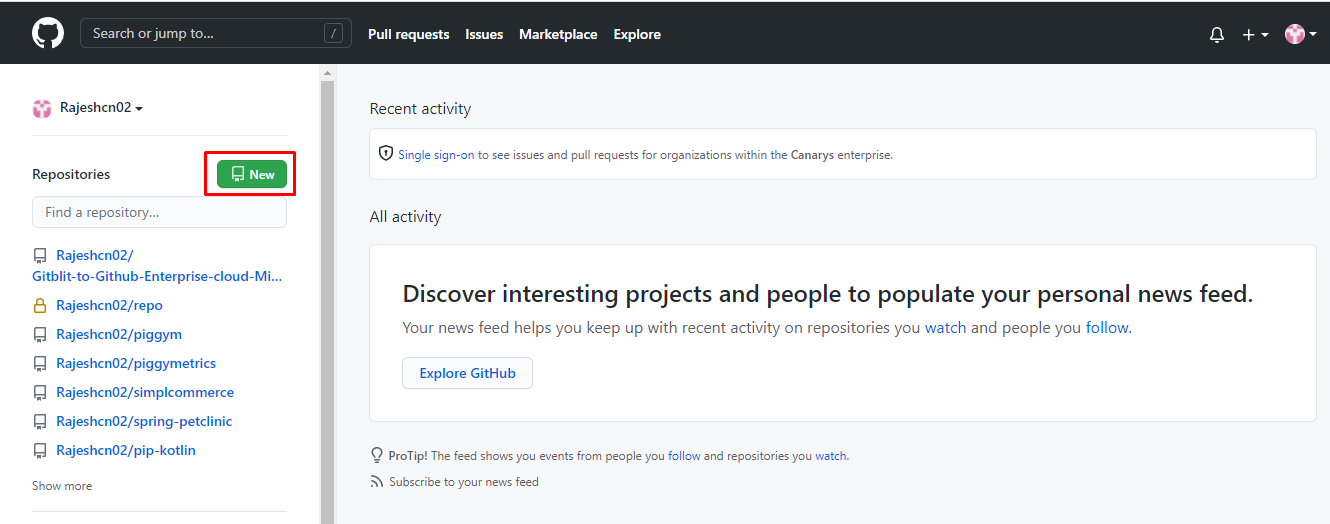The image size is (1330, 524).
Task: Click the GitHub Octocat logo
Action: coord(48,33)
